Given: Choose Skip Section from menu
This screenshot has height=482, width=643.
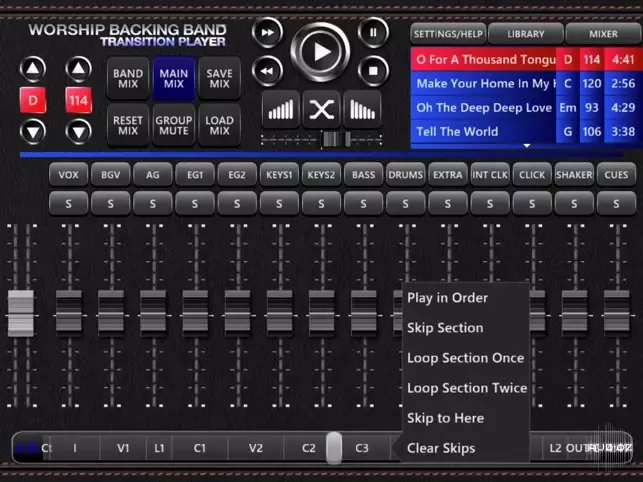Looking at the screenshot, I should coord(445,328).
